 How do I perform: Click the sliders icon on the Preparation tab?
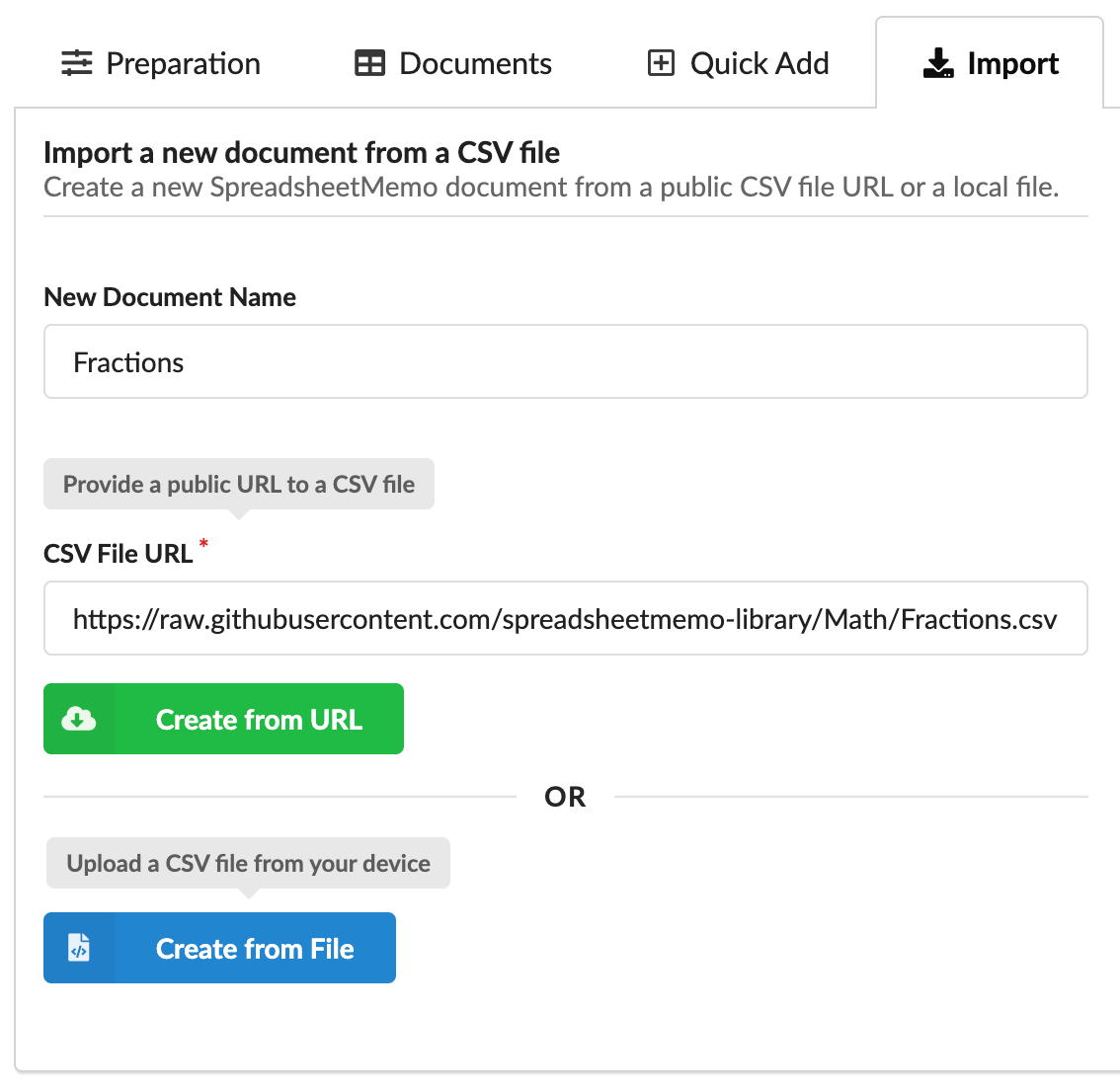coord(76,63)
